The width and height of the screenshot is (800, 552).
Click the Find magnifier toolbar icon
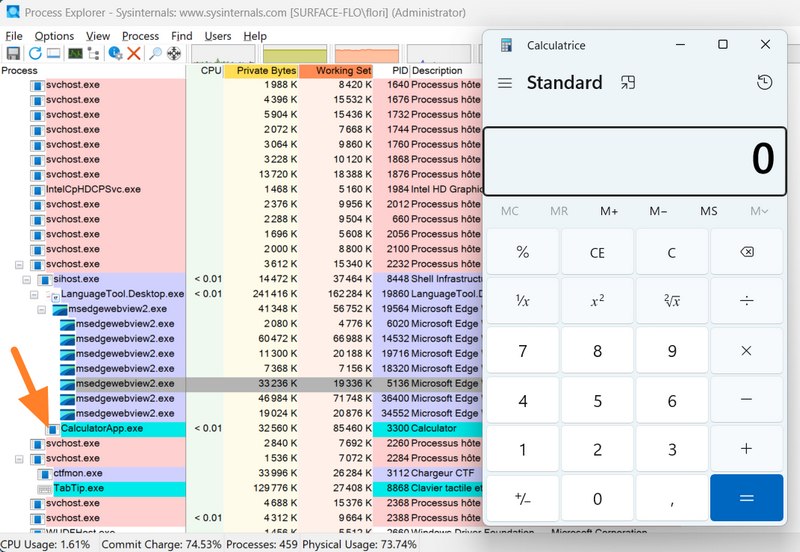pyautogui.click(x=155, y=53)
